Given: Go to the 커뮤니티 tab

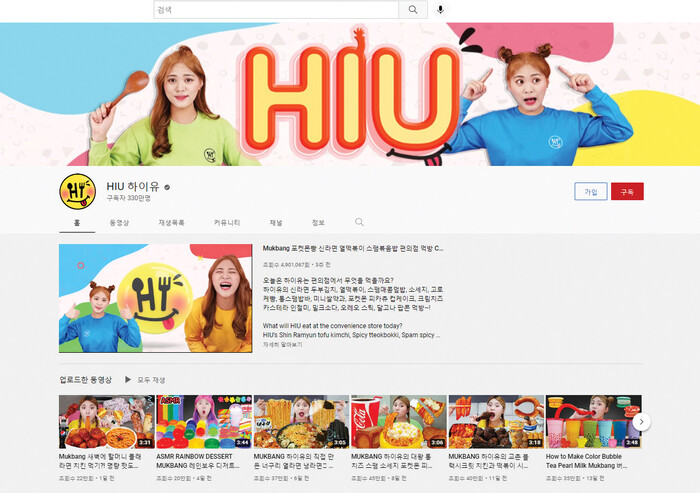Looking at the screenshot, I should pos(227,222).
